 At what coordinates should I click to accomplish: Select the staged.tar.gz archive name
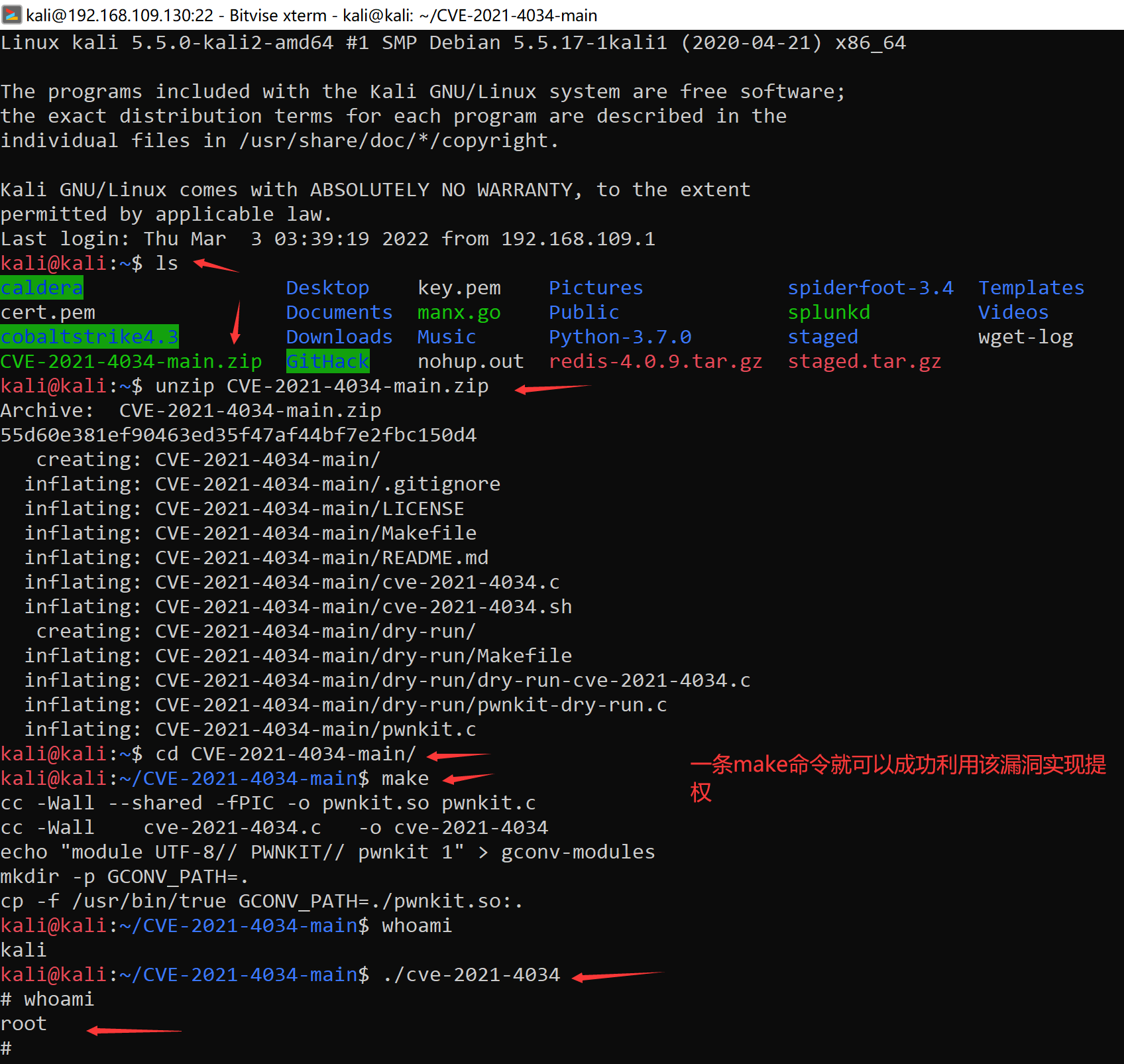click(864, 361)
